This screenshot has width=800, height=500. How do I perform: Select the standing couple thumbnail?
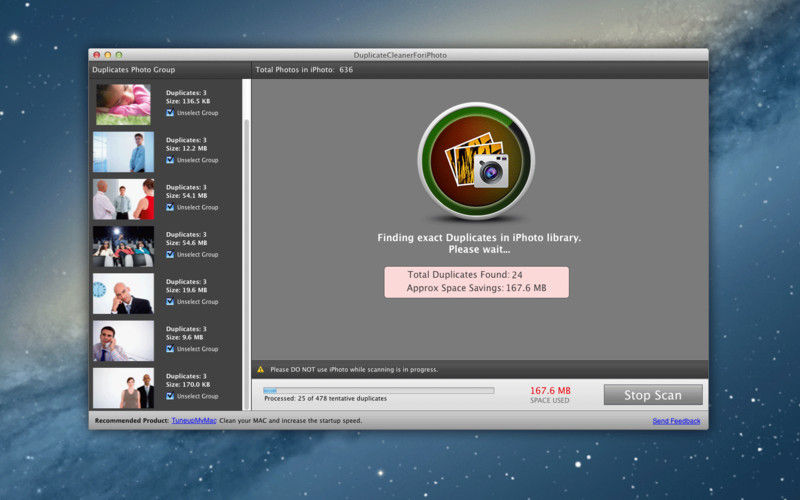(x=123, y=388)
